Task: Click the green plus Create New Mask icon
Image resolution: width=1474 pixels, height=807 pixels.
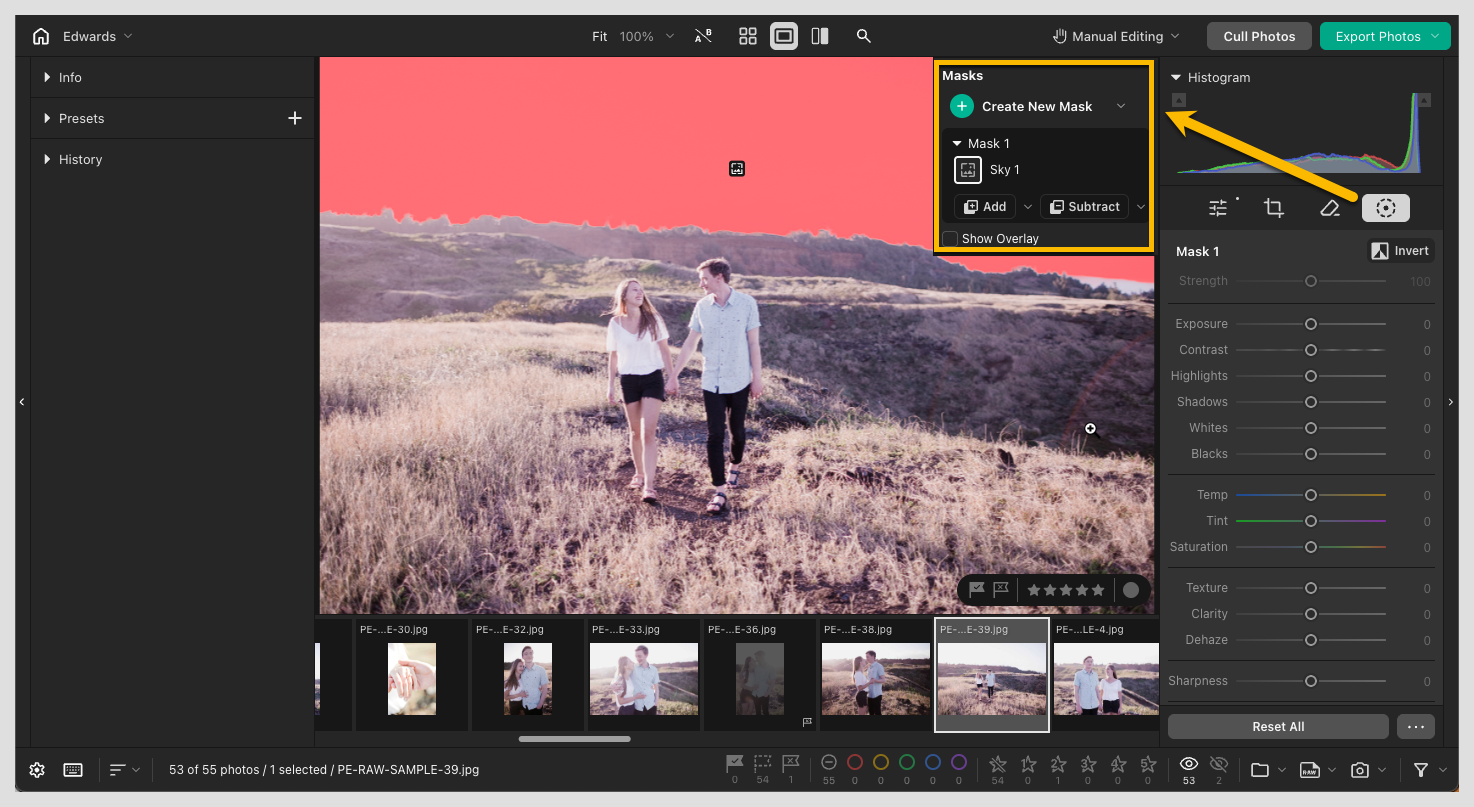Action: point(961,106)
